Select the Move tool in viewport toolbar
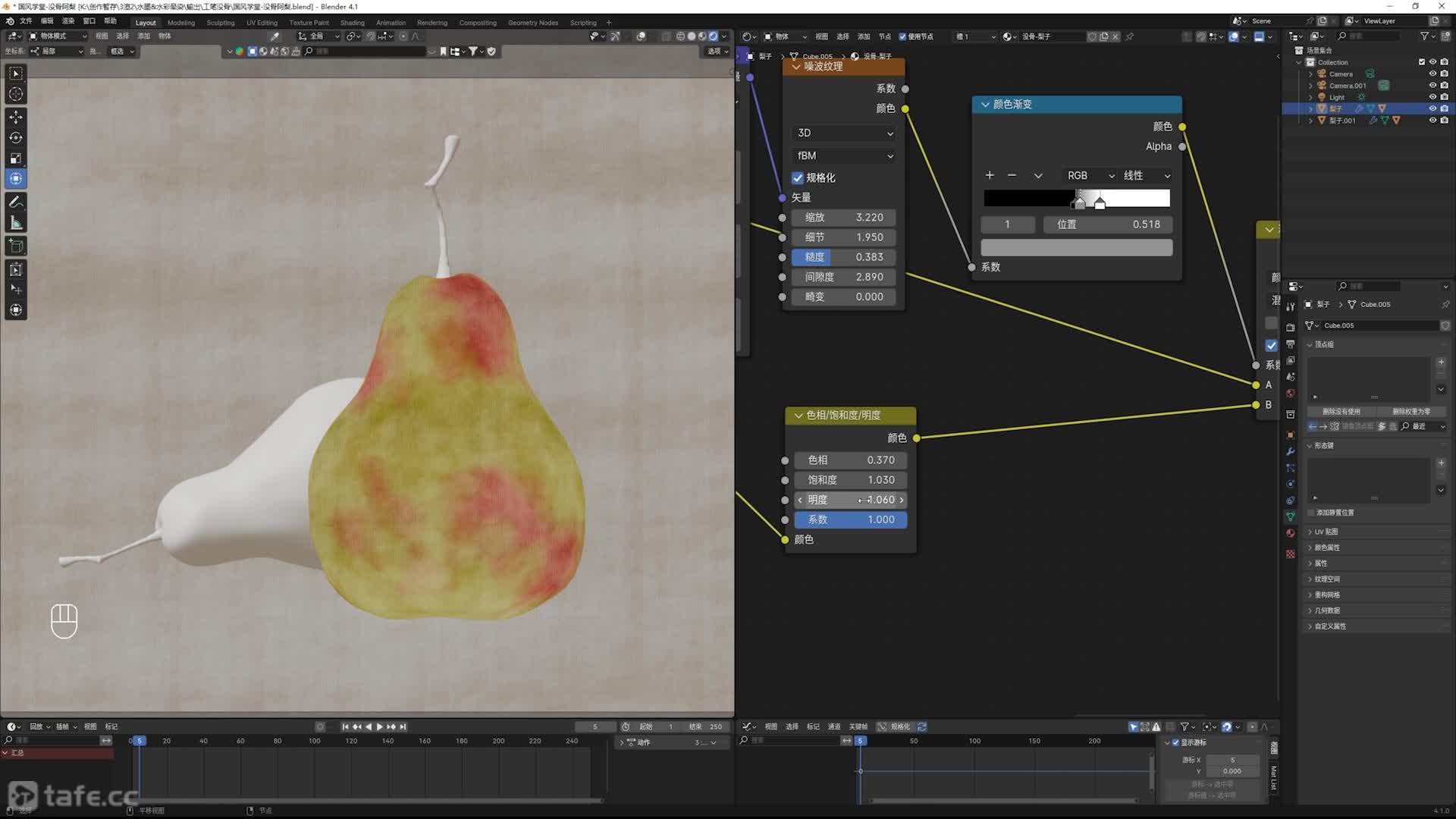The height and width of the screenshot is (819, 1456). point(16,117)
